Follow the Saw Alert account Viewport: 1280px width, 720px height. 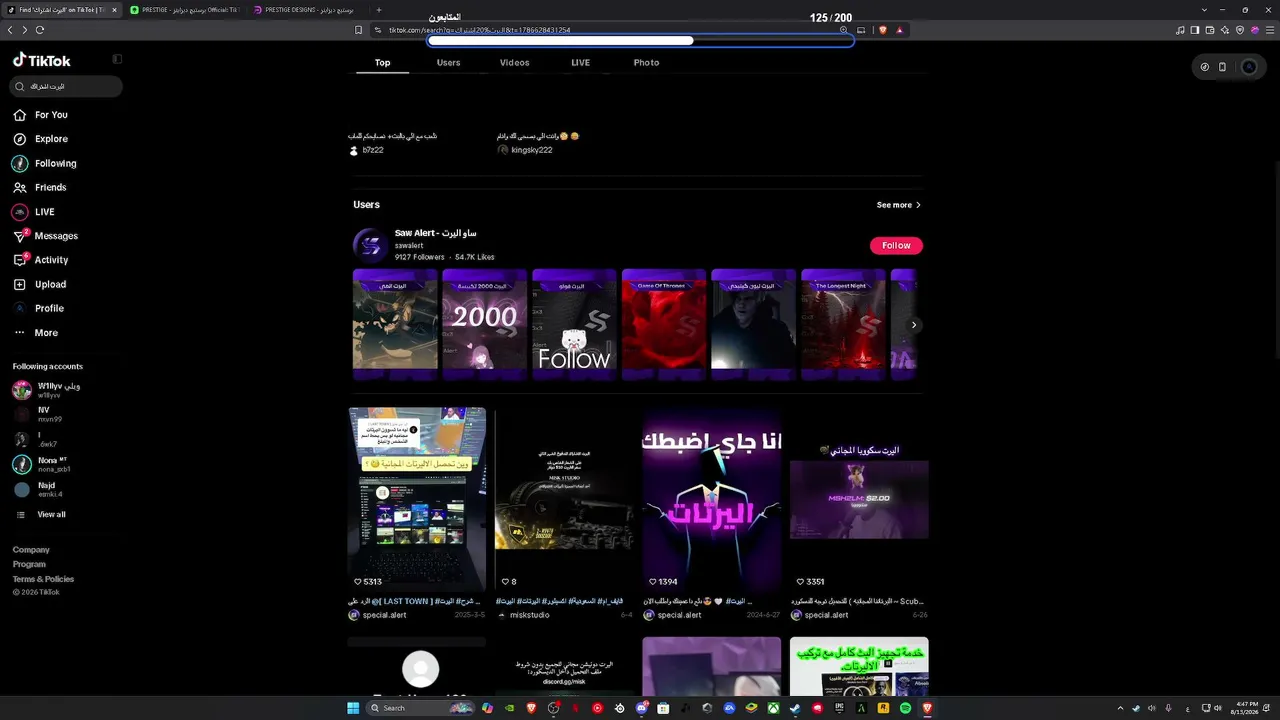[896, 245]
